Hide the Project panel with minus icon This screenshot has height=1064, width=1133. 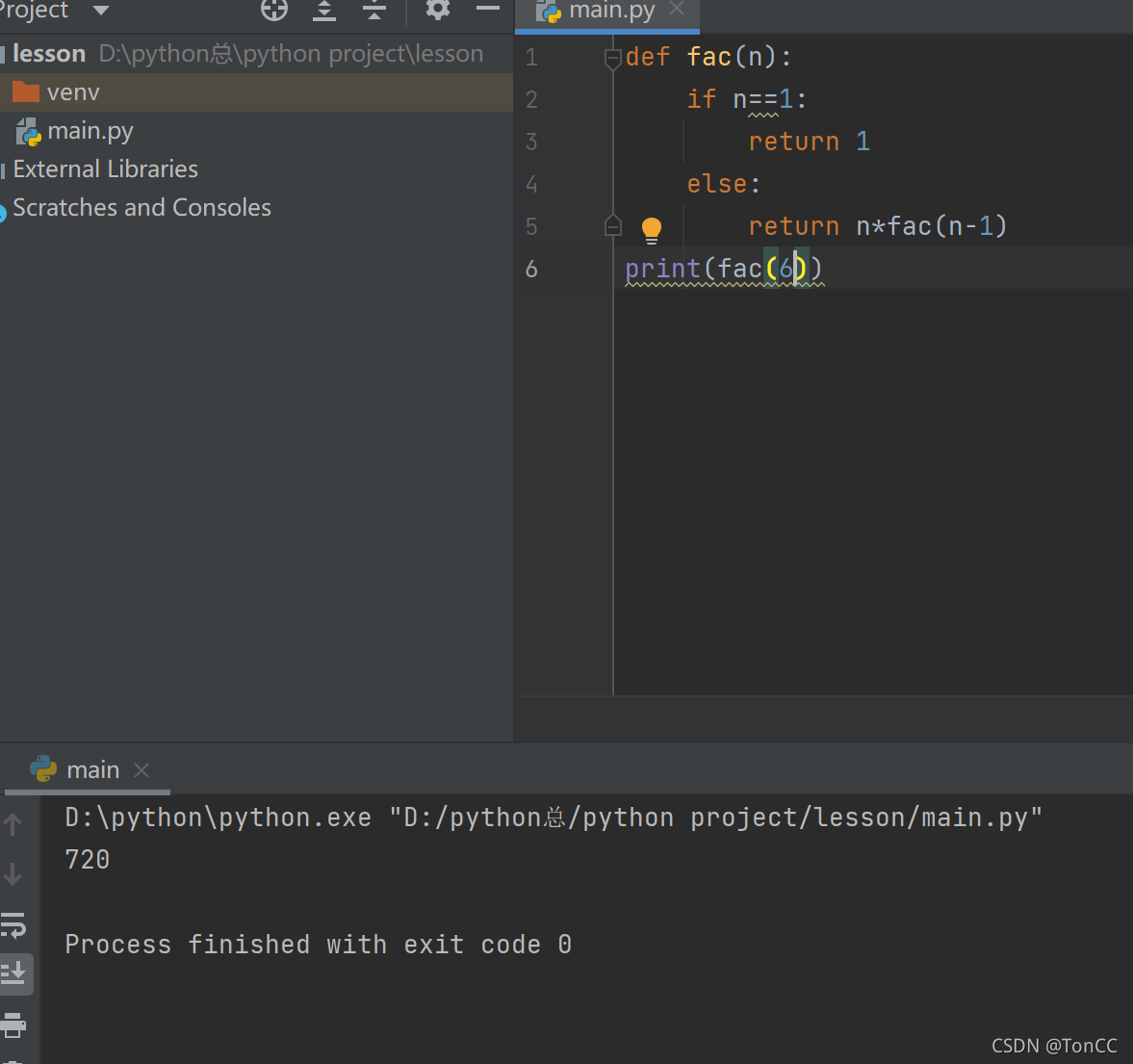(488, 9)
